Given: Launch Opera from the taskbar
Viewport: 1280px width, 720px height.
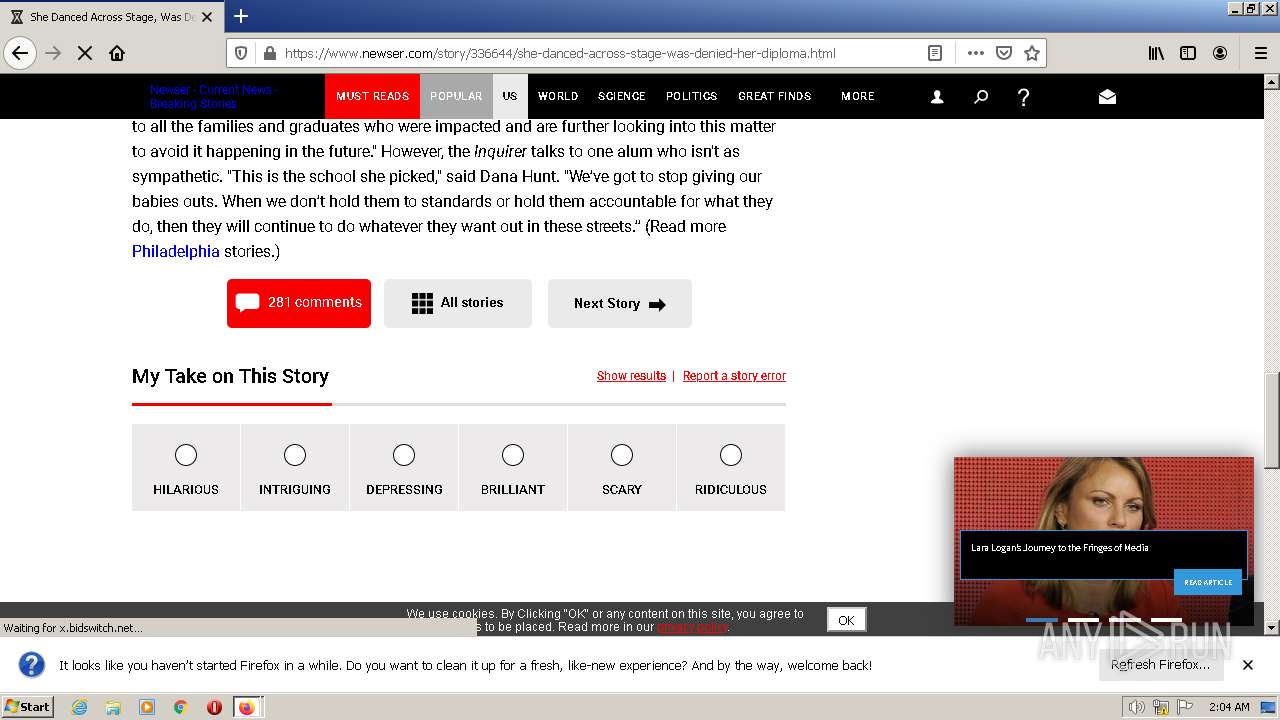Looking at the screenshot, I should (214, 707).
